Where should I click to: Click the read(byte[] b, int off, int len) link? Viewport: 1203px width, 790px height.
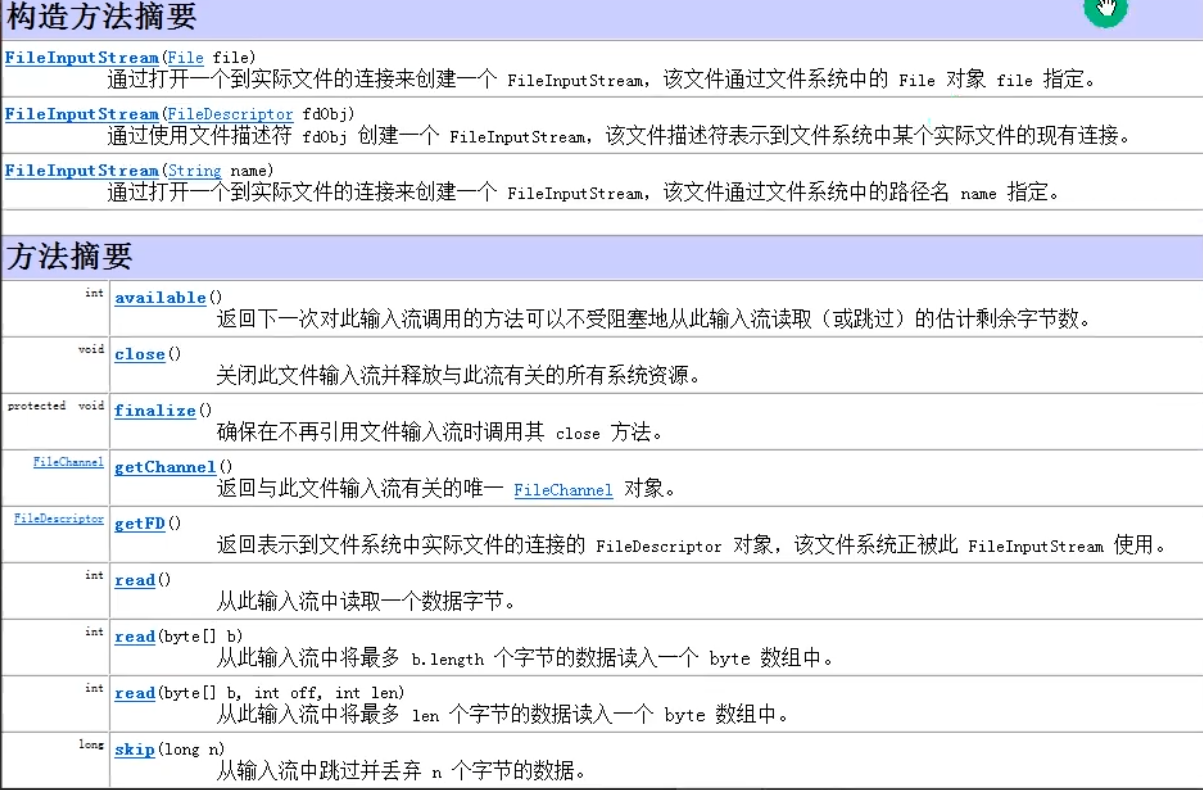tap(134, 692)
